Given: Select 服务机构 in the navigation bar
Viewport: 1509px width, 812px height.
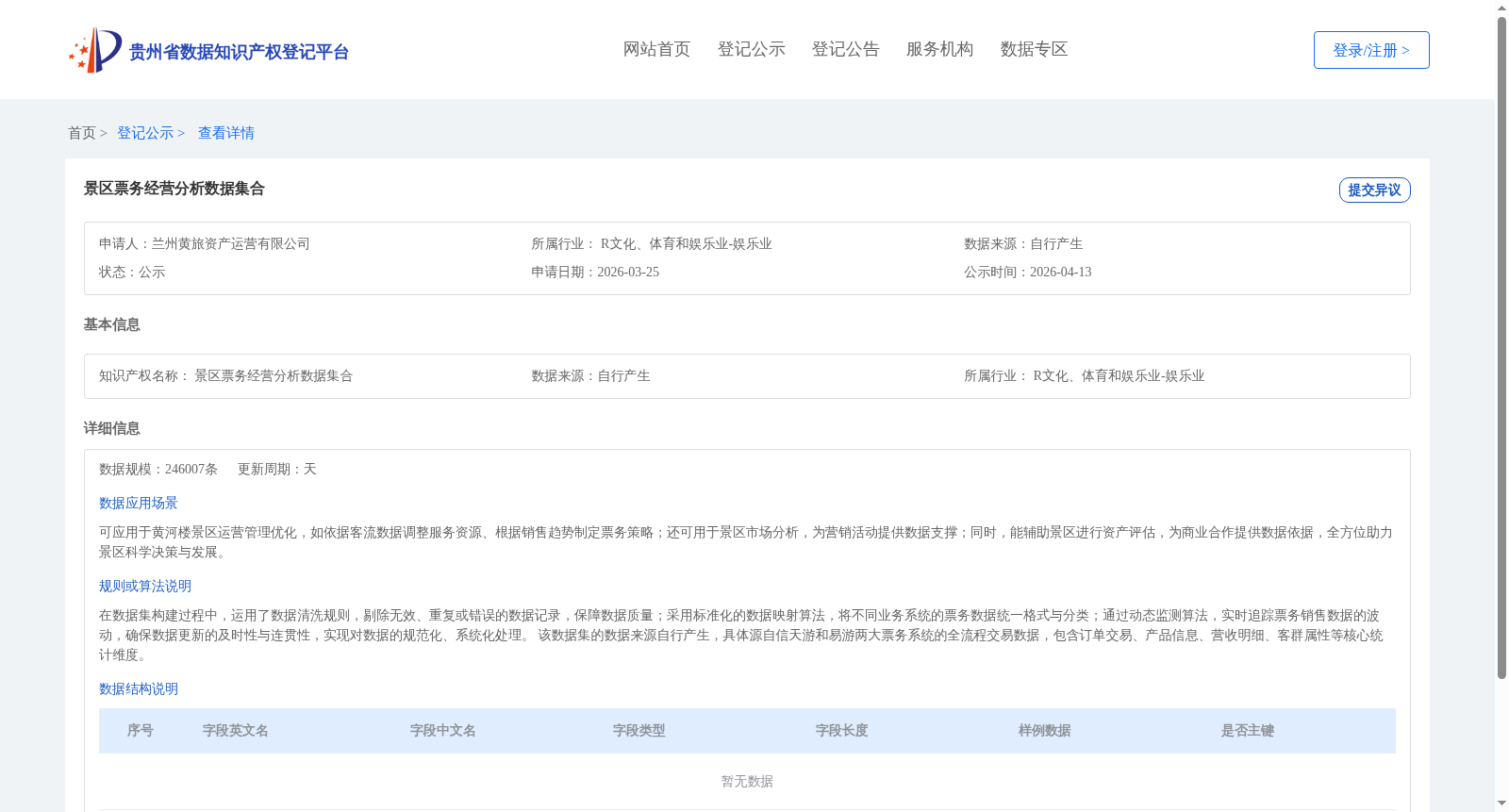Looking at the screenshot, I should point(939,49).
